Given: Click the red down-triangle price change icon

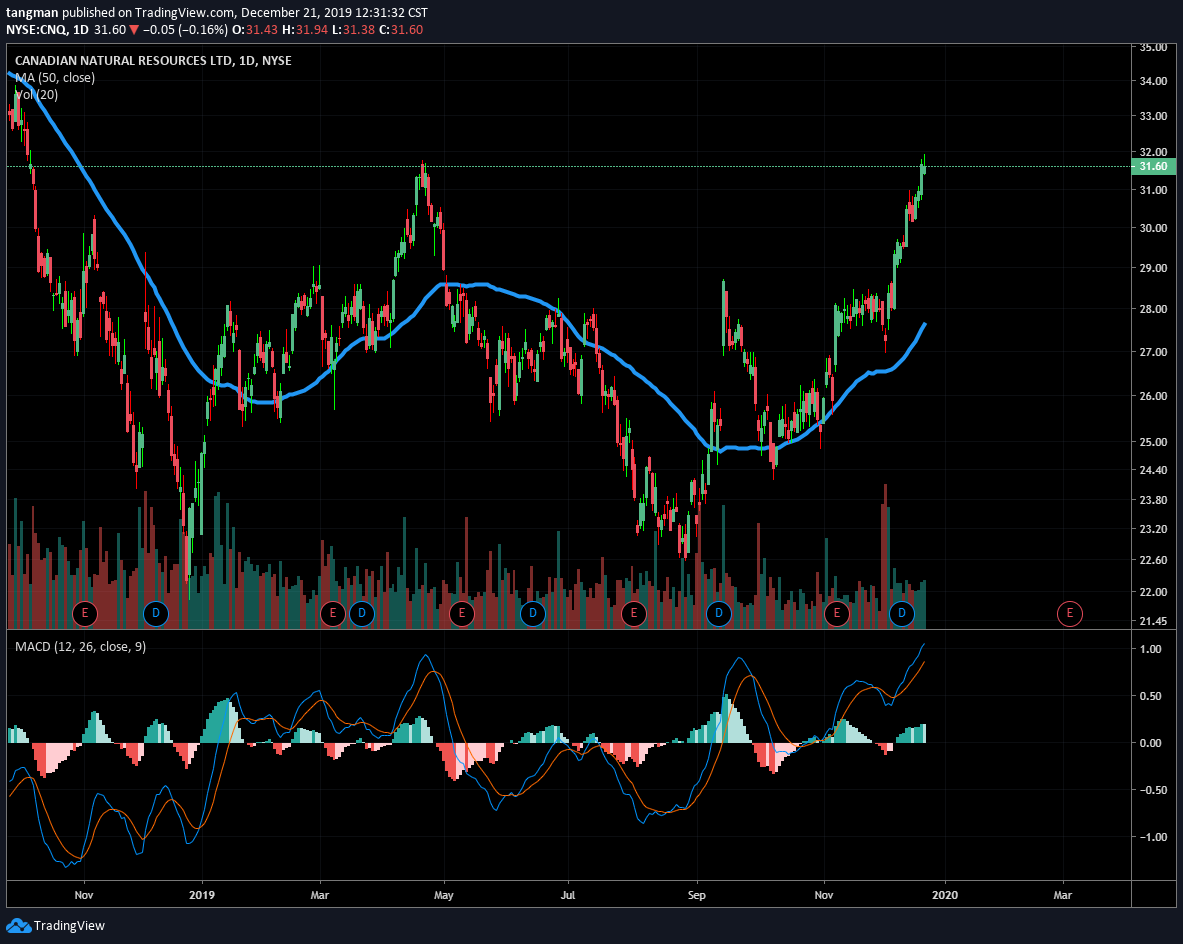Looking at the screenshot, I should (x=134, y=30).
